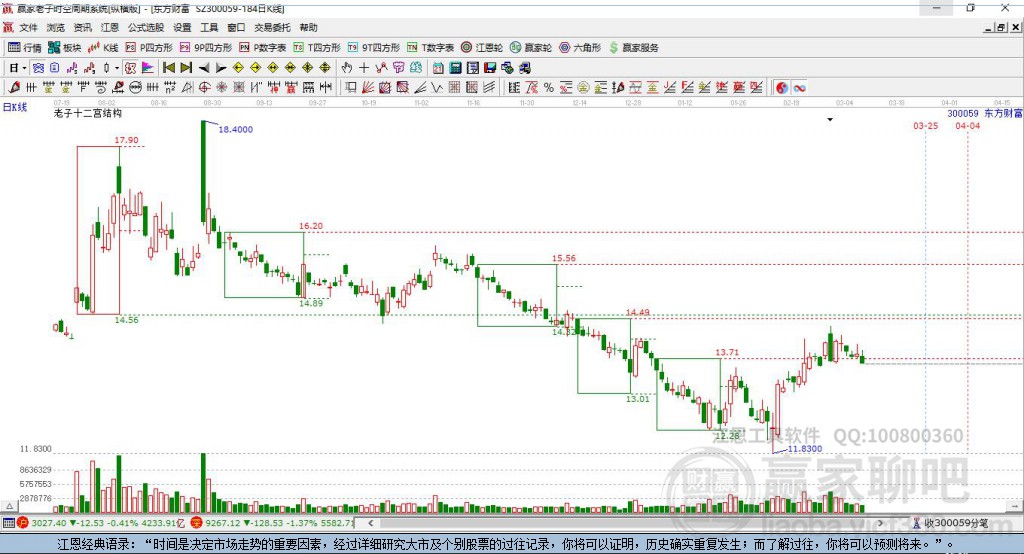This screenshot has height=554, width=1024.
Task: Open the 文件 menu
Action: [x=28, y=27]
